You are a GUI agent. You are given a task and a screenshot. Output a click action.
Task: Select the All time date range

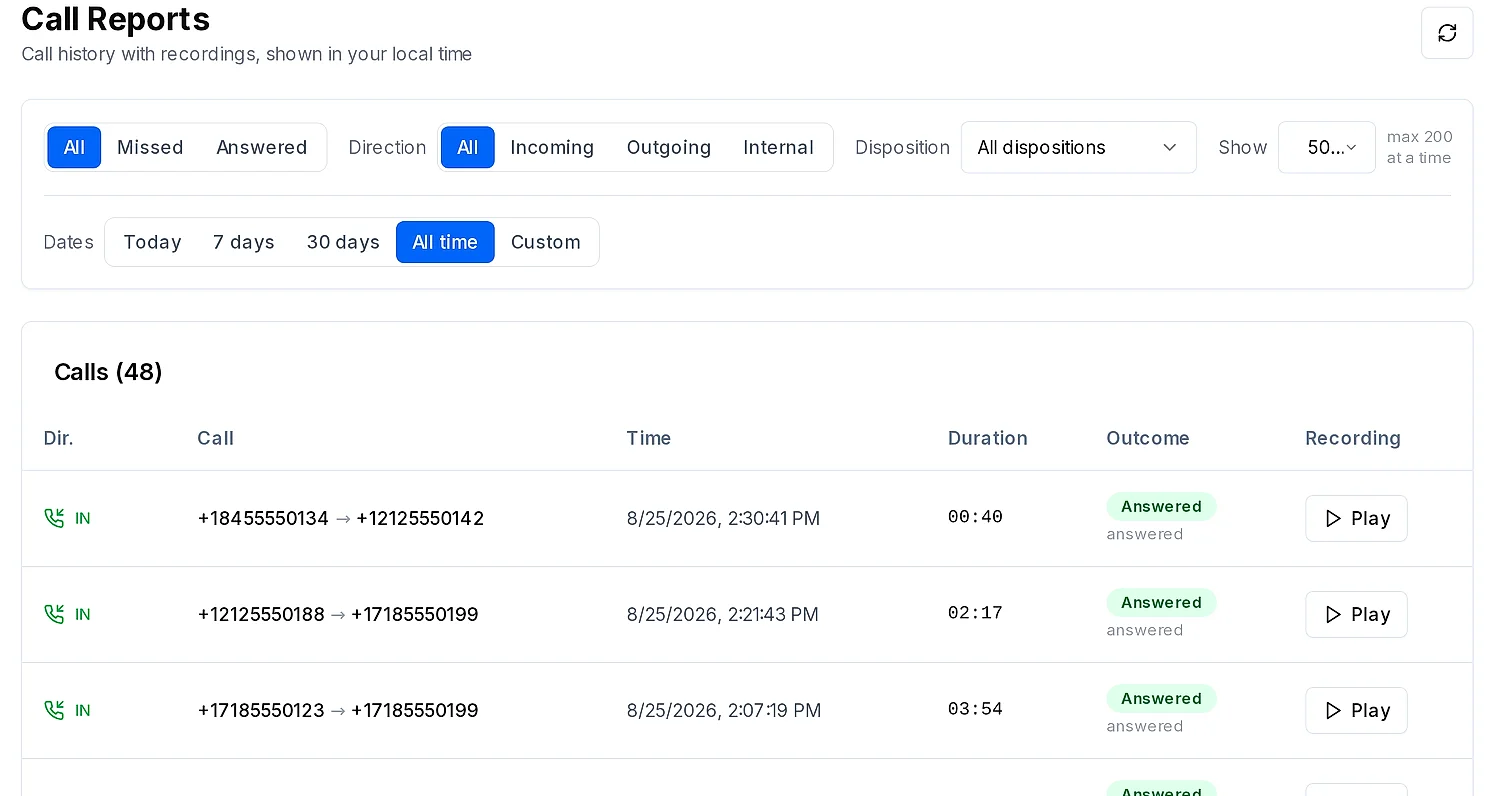445,242
